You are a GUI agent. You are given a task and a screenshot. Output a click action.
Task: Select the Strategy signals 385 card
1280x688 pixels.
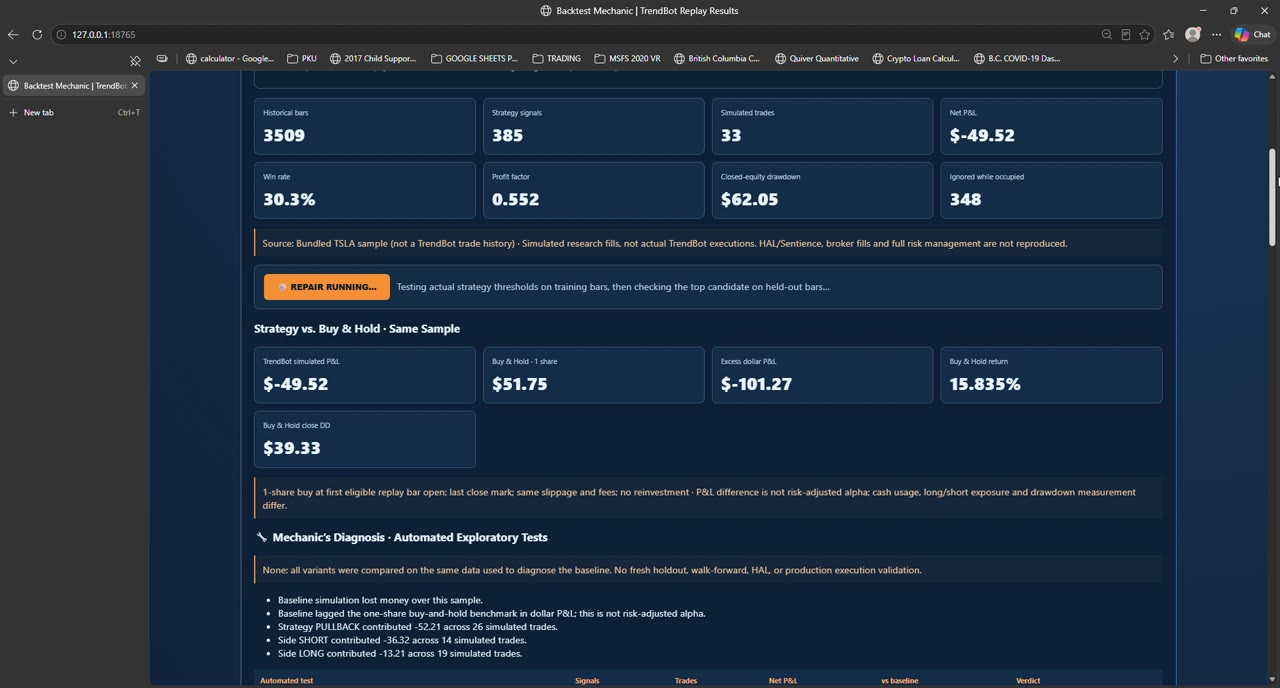coord(594,126)
